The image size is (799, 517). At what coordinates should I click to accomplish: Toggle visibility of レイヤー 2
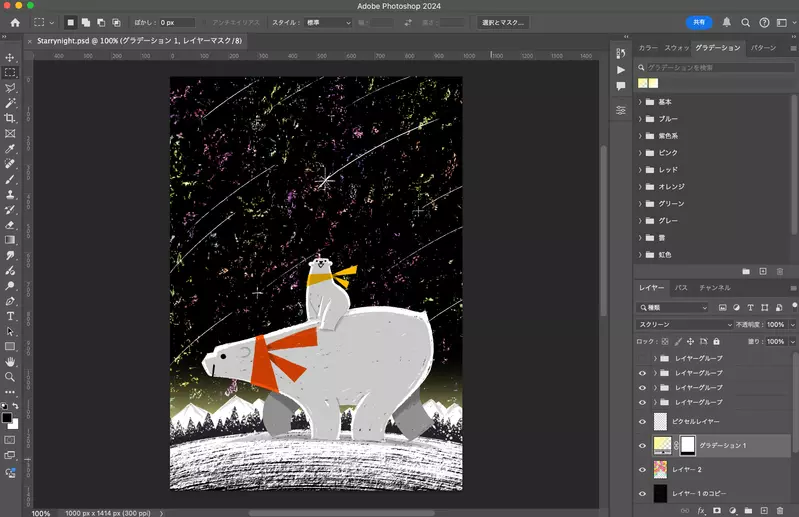pos(643,469)
